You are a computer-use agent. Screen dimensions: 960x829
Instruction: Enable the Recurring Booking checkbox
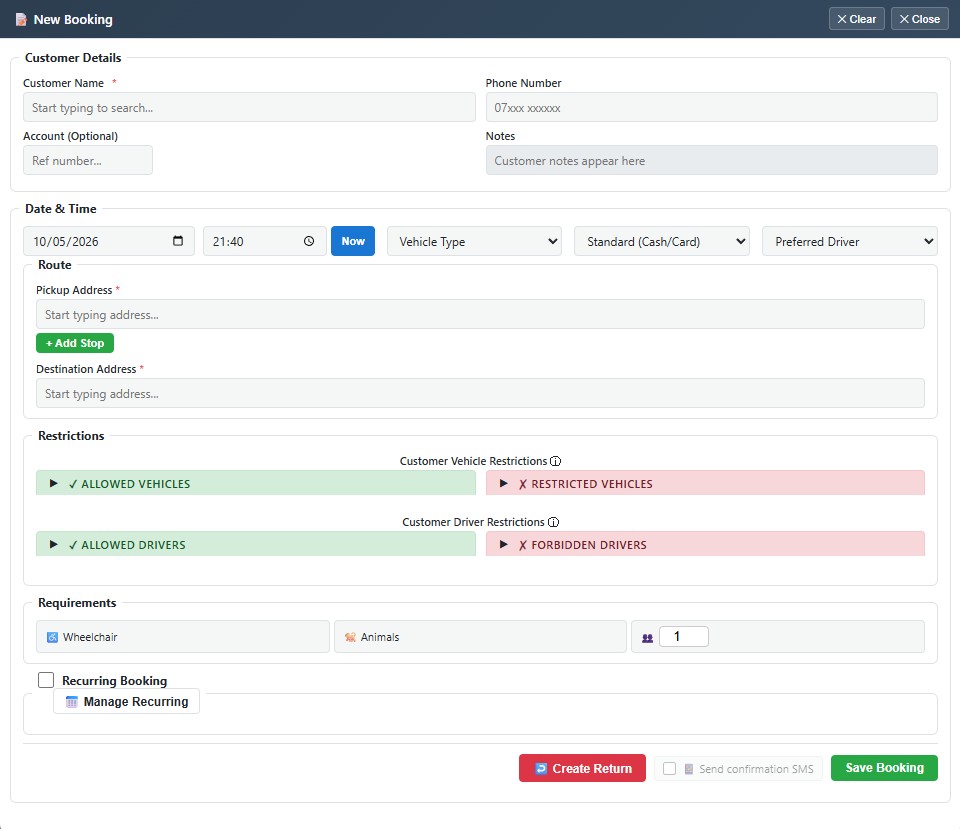click(x=46, y=680)
